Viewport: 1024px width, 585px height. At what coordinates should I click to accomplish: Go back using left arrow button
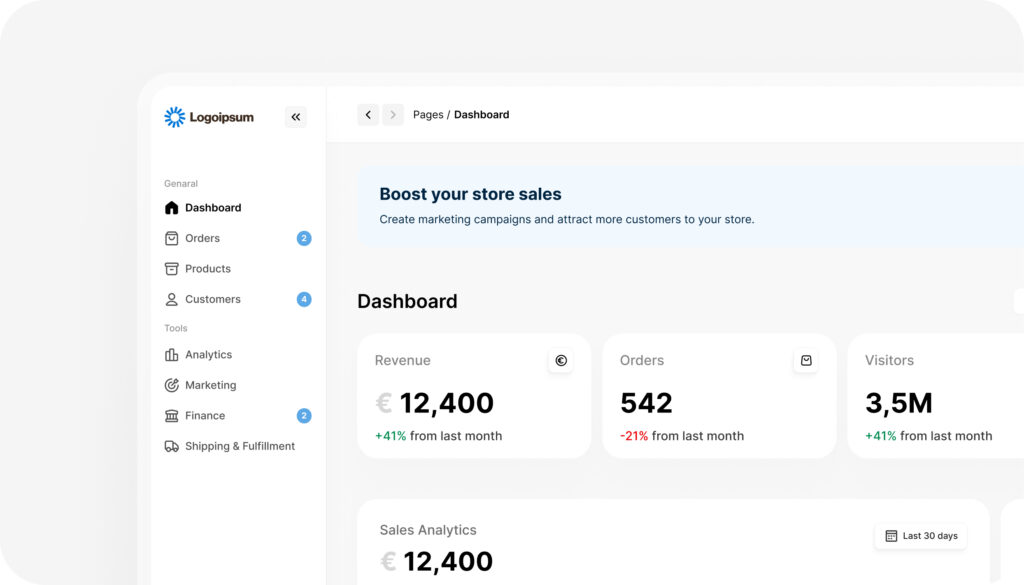368,114
